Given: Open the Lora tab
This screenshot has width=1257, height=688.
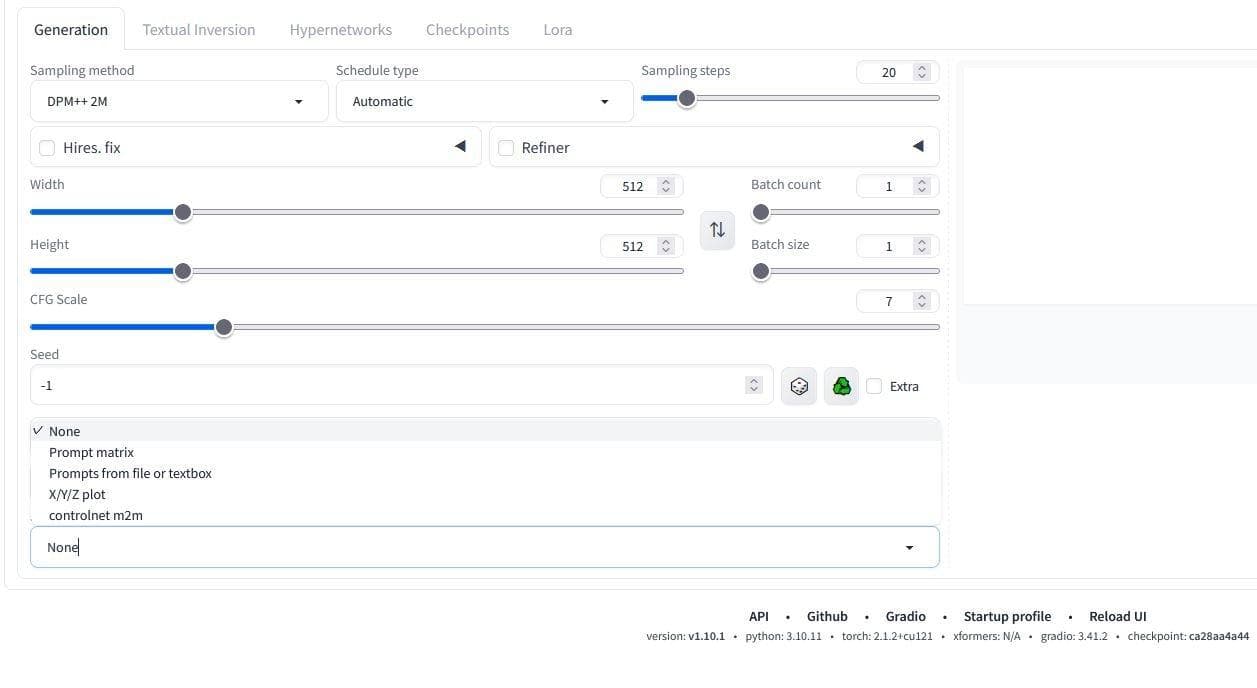Looking at the screenshot, I should [x=557, y=30].
